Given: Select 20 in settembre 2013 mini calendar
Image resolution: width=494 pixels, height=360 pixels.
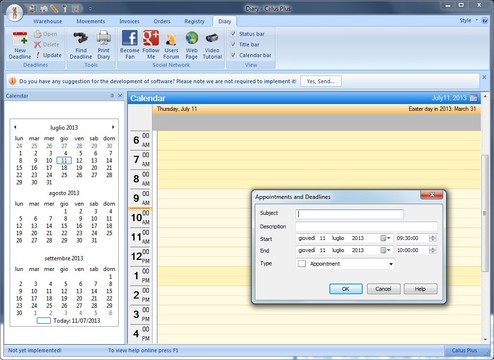Looking at the screenshot, I should 79,299.
